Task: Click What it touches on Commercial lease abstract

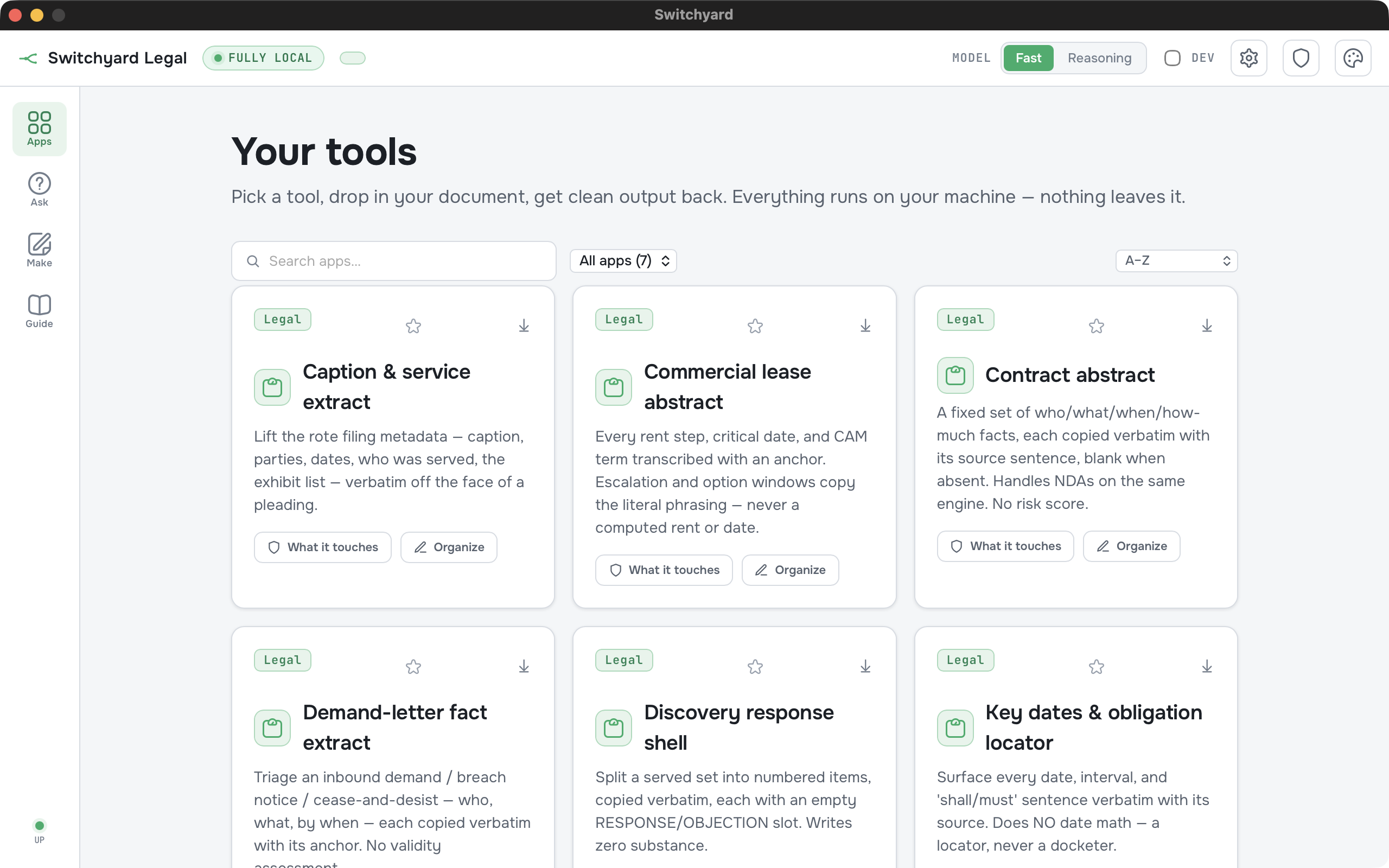Action: pyautogui.click(x=664, y=570)
